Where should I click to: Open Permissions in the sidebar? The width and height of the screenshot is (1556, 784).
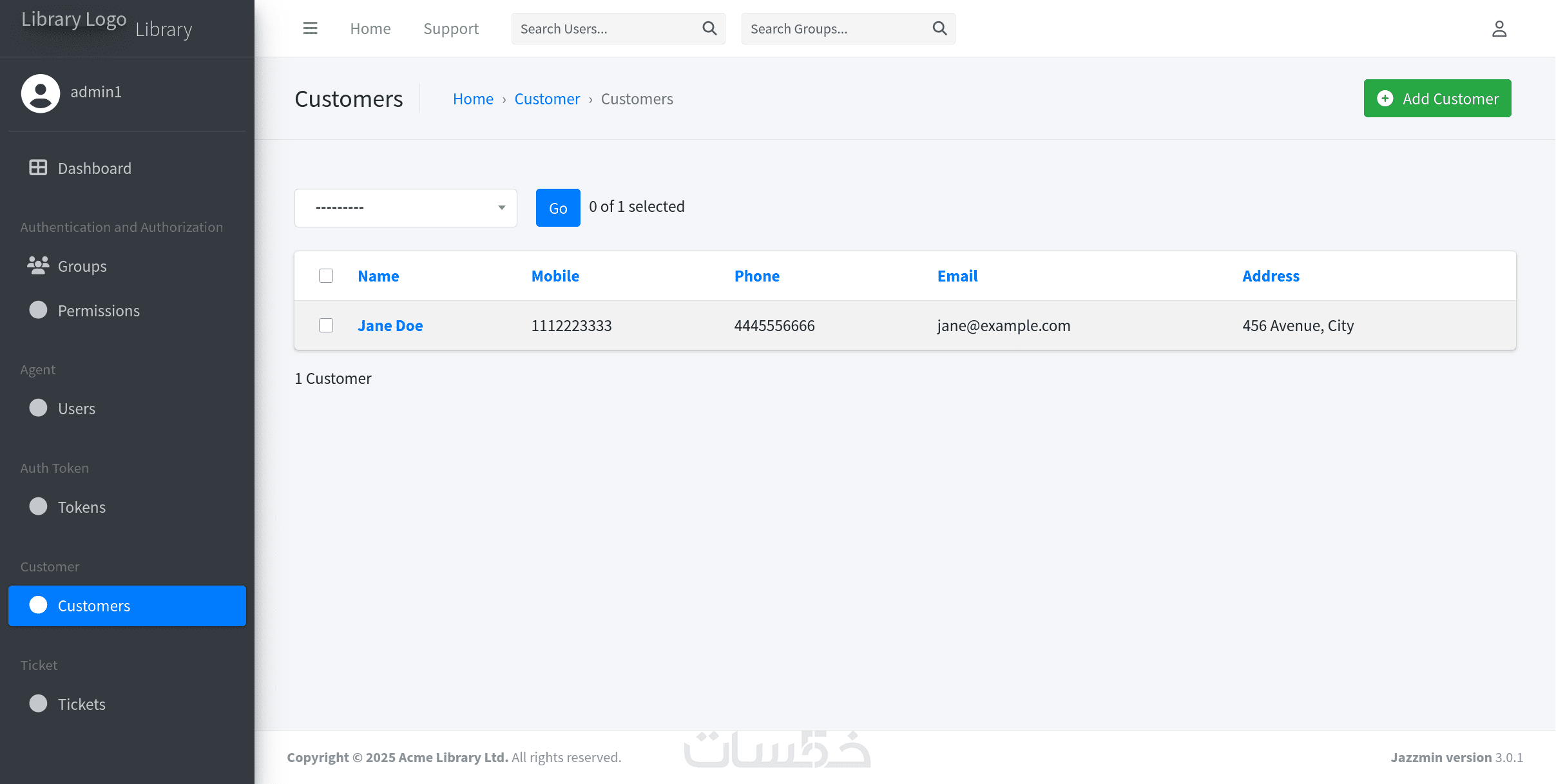click(99, 311)
